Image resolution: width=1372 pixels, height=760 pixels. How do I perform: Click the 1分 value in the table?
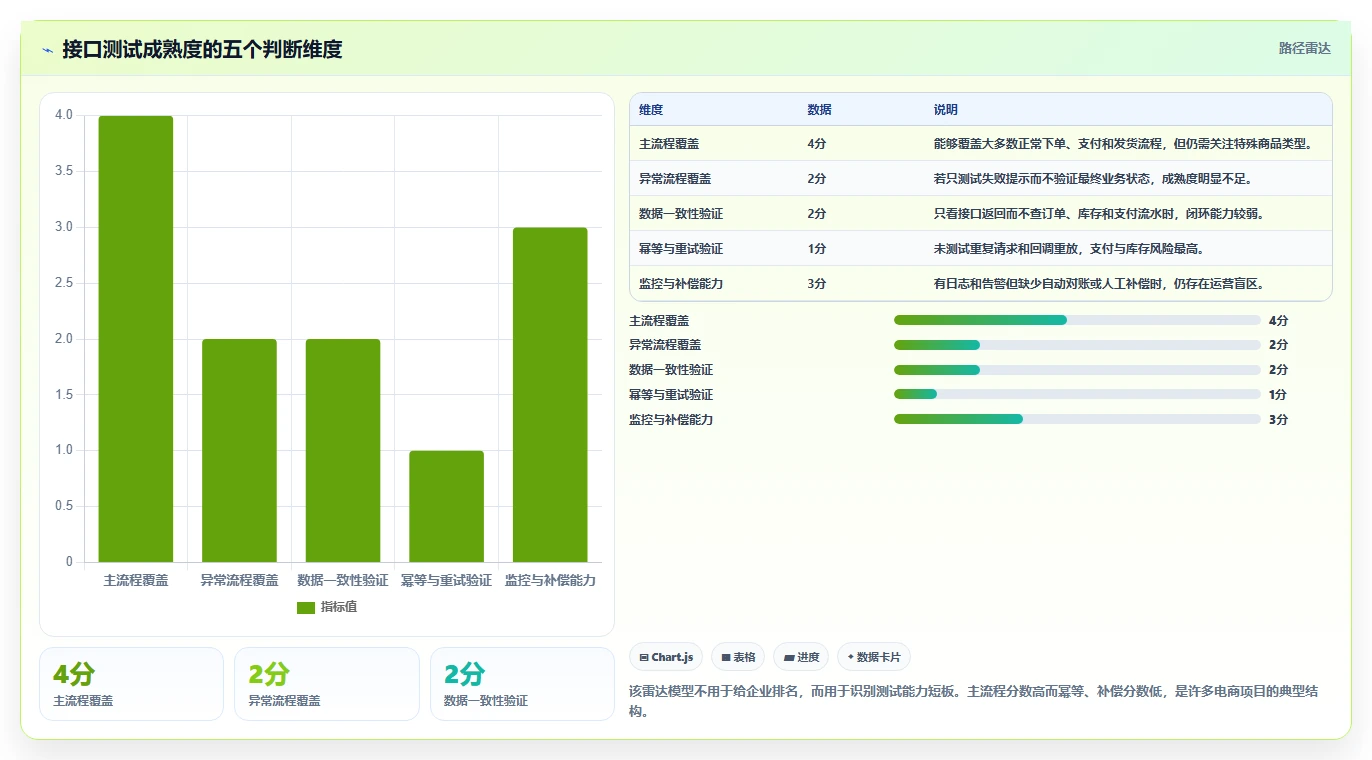[x=816, y=249]
